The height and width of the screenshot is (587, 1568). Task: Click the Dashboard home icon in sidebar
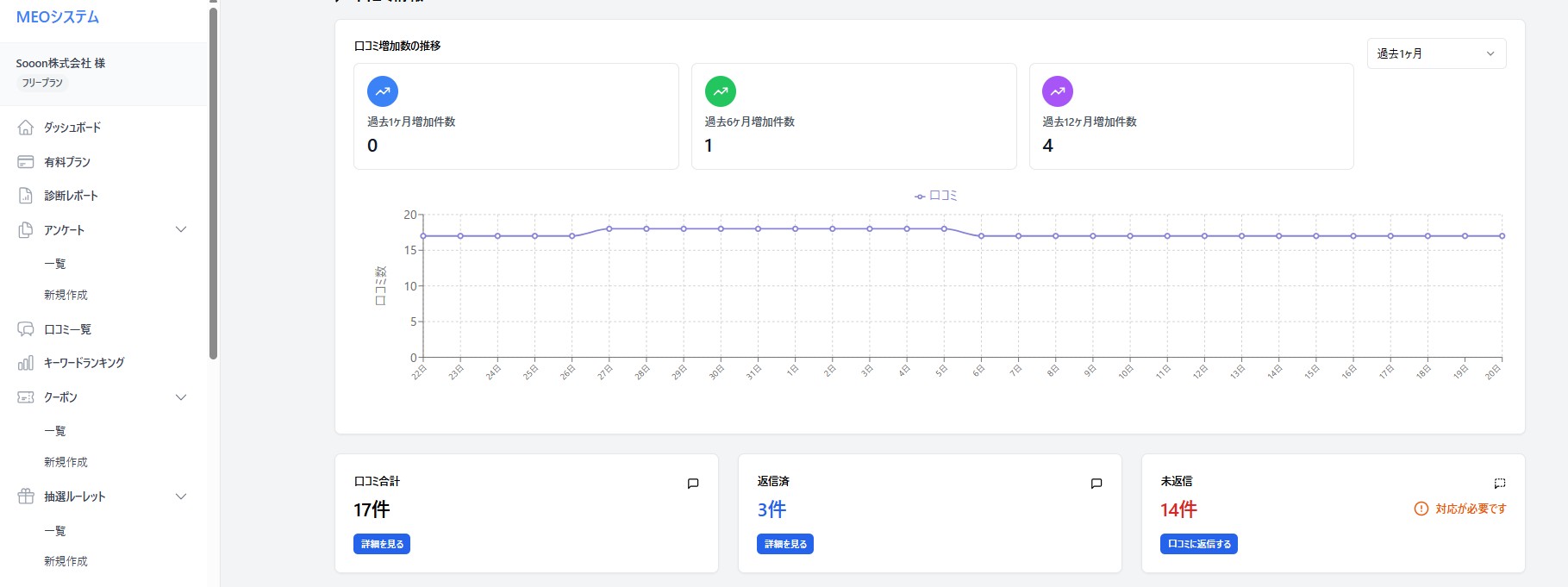coord(26,128)
